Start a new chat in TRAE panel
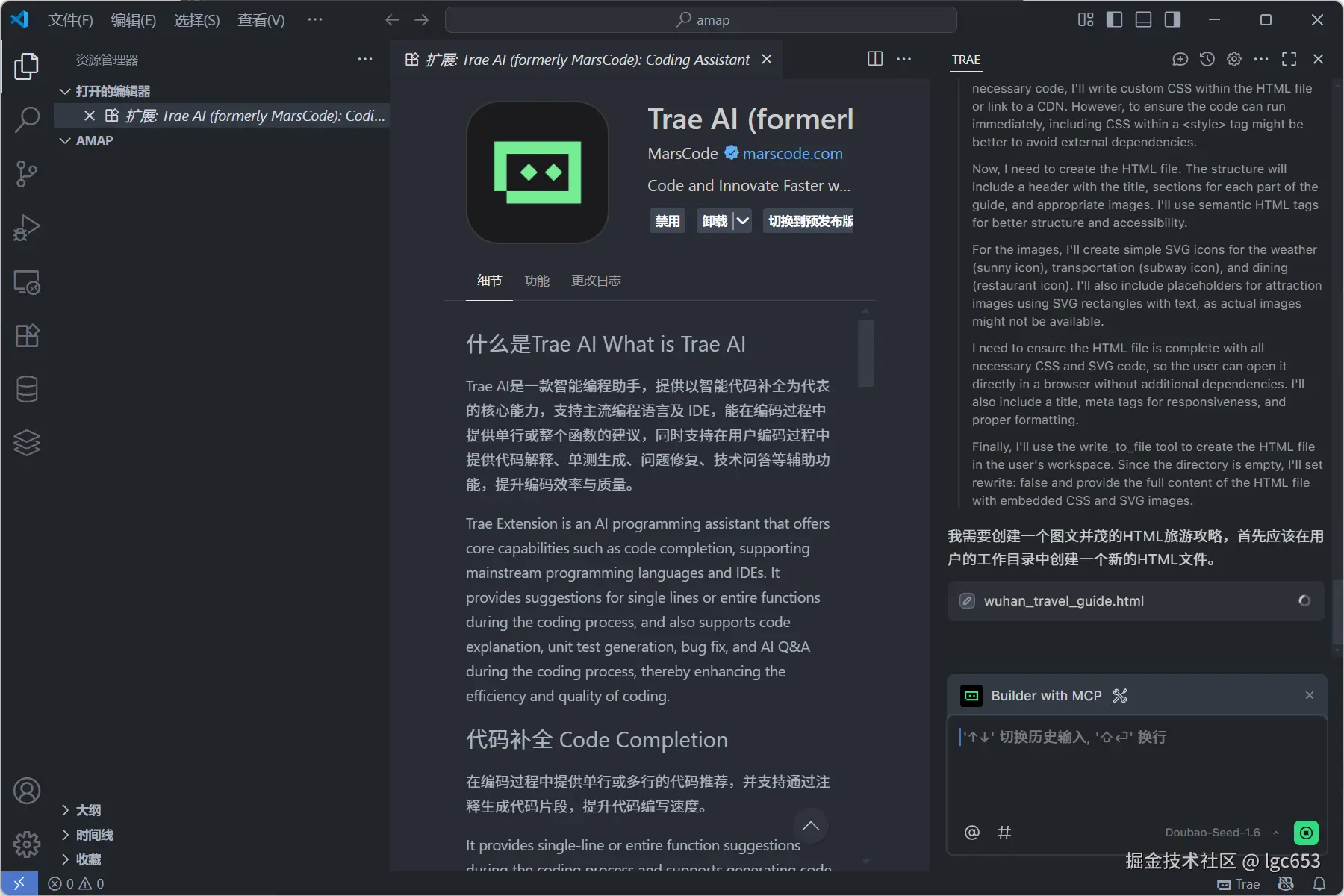Viewport: 1344px width, 896px height. (1180, 59)
